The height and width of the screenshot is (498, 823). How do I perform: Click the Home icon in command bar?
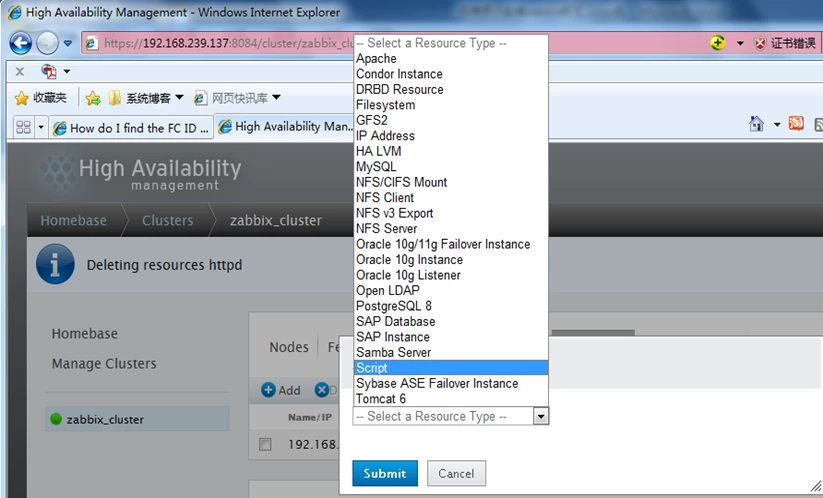click(756, 124)
